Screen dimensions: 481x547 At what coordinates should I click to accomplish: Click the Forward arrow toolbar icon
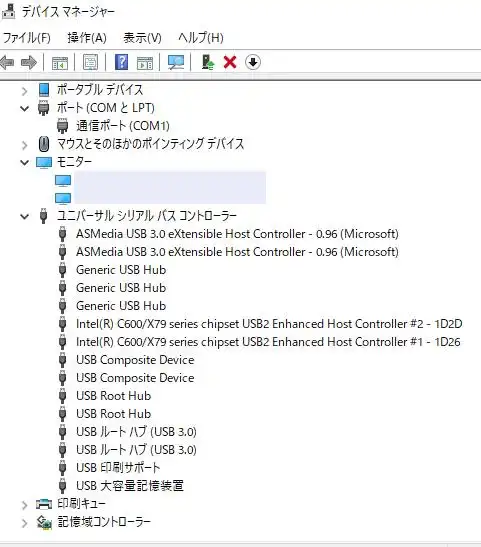(x=29, y=63)
